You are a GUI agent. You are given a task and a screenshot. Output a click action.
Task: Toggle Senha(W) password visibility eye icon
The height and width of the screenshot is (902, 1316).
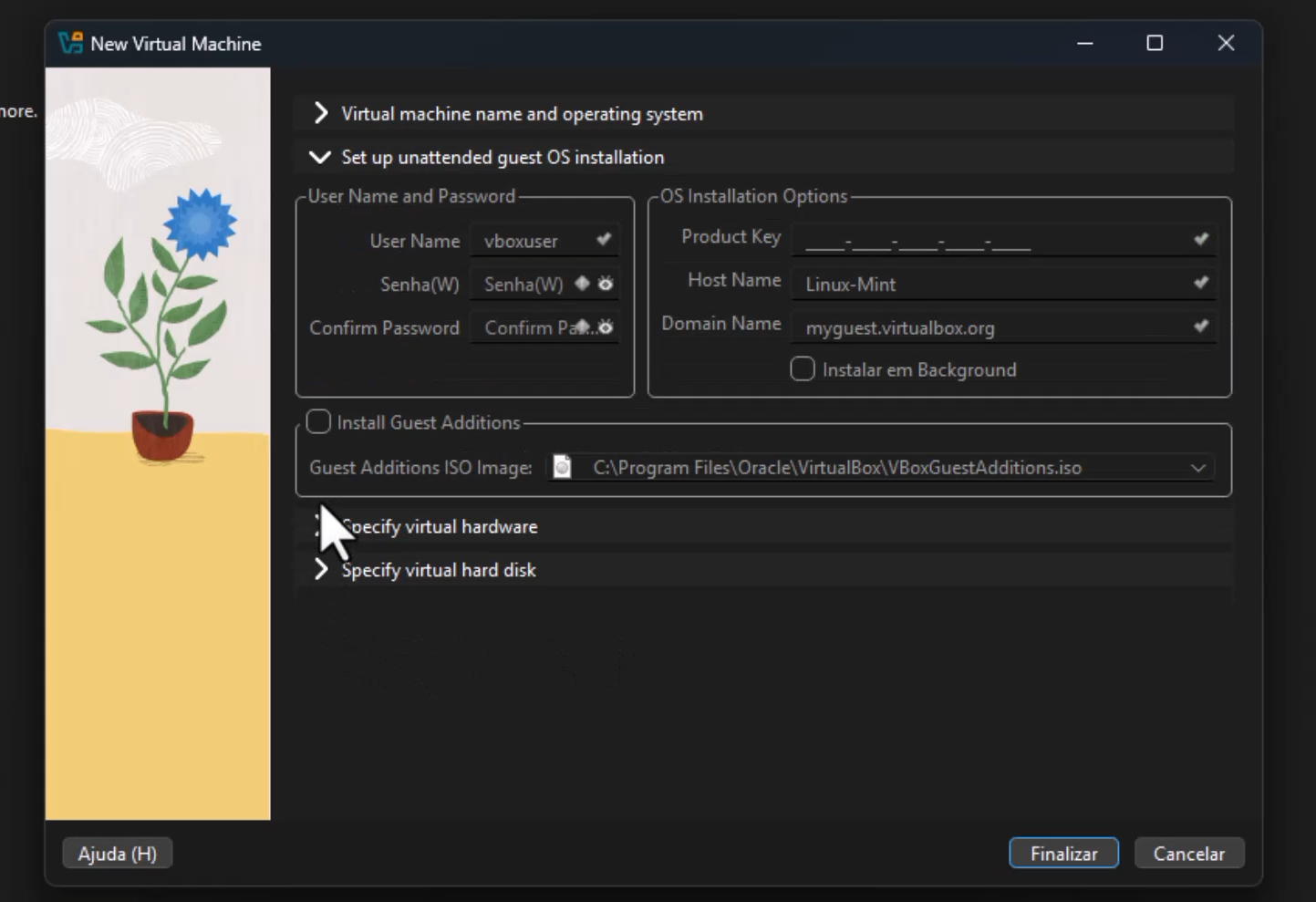coord(606,284)
